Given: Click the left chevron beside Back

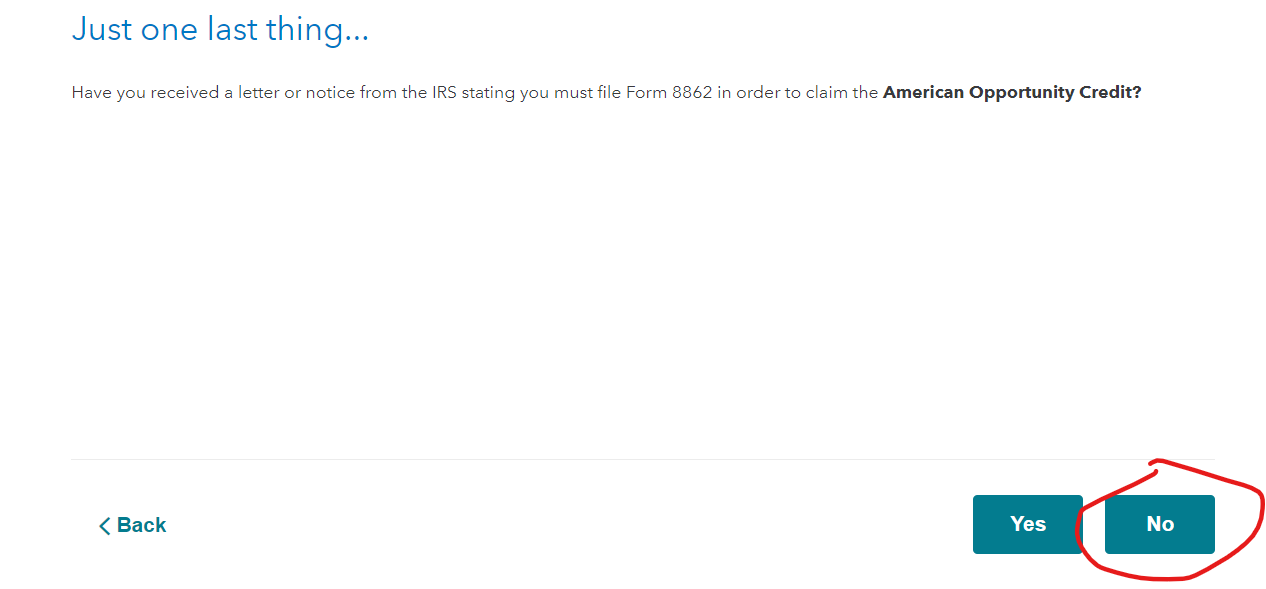Looking at the screenshot, I should coord(104,526).
